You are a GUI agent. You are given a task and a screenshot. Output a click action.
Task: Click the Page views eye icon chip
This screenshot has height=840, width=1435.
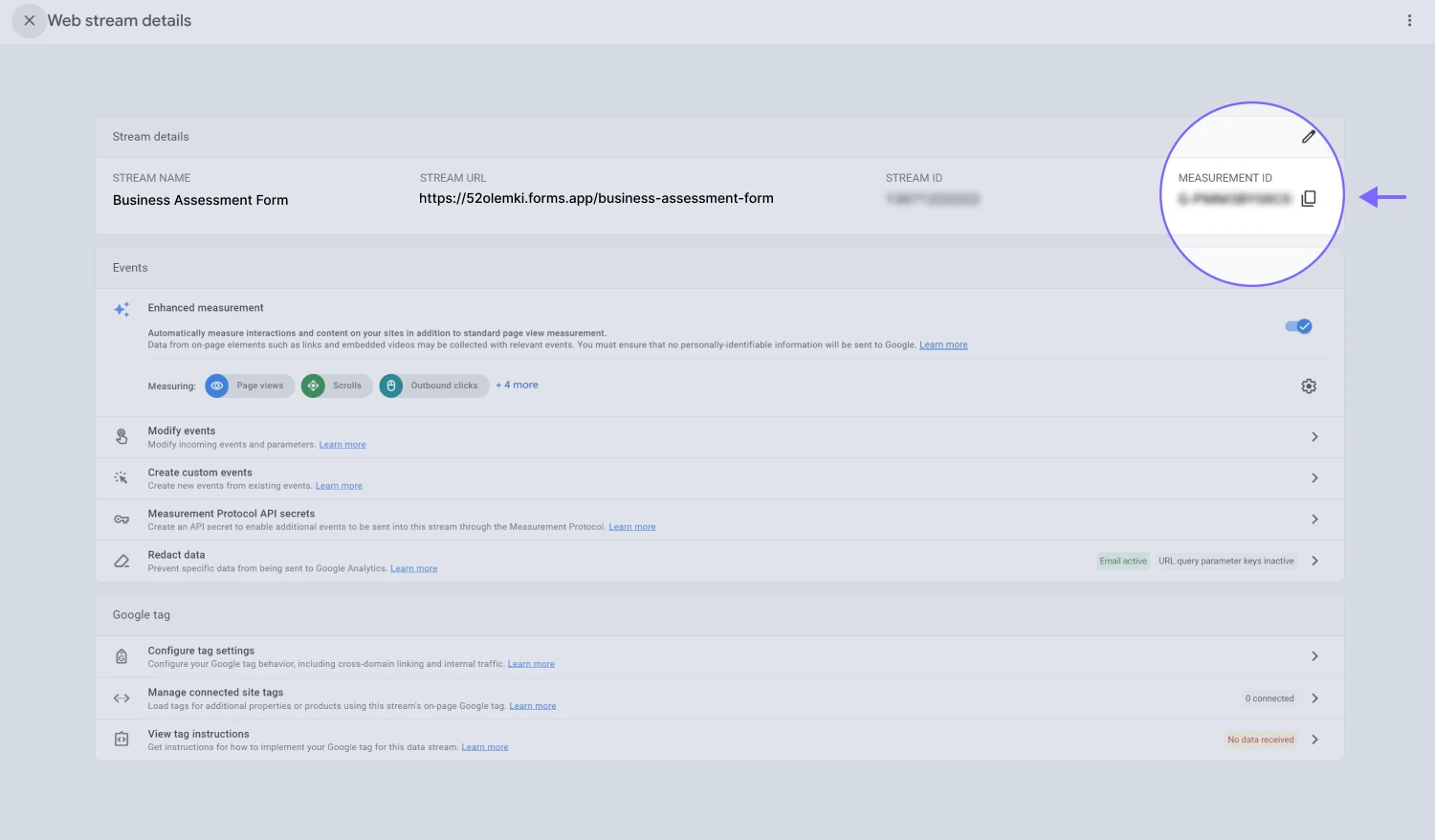217,386
